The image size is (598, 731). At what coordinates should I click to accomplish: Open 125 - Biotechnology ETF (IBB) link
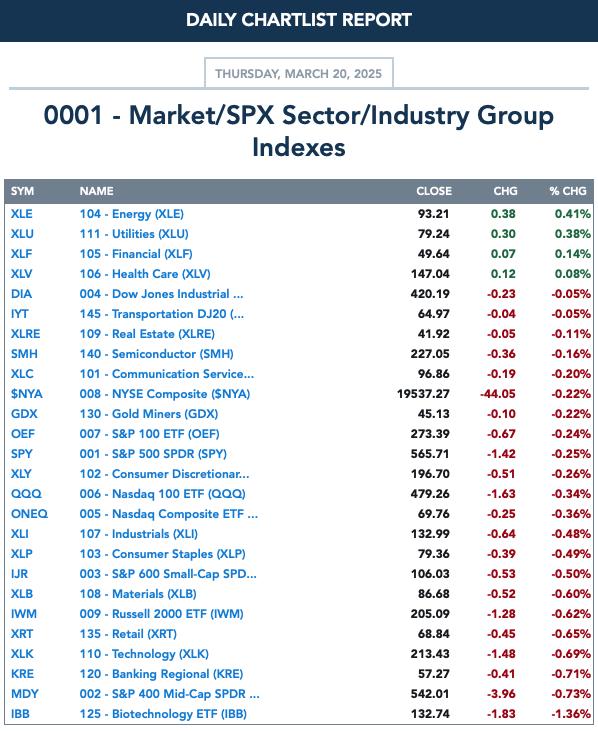163,714
